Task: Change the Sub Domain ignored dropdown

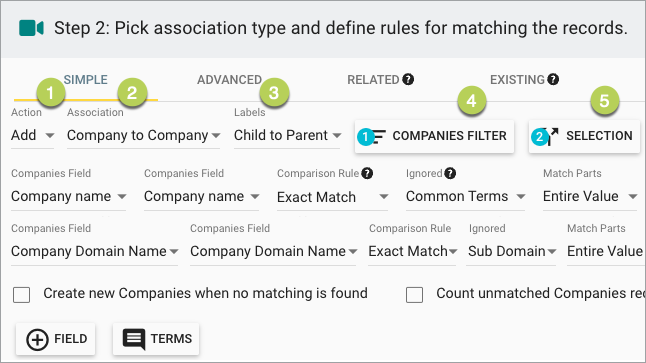Action: pyautogui.click(x=511, y=251)
